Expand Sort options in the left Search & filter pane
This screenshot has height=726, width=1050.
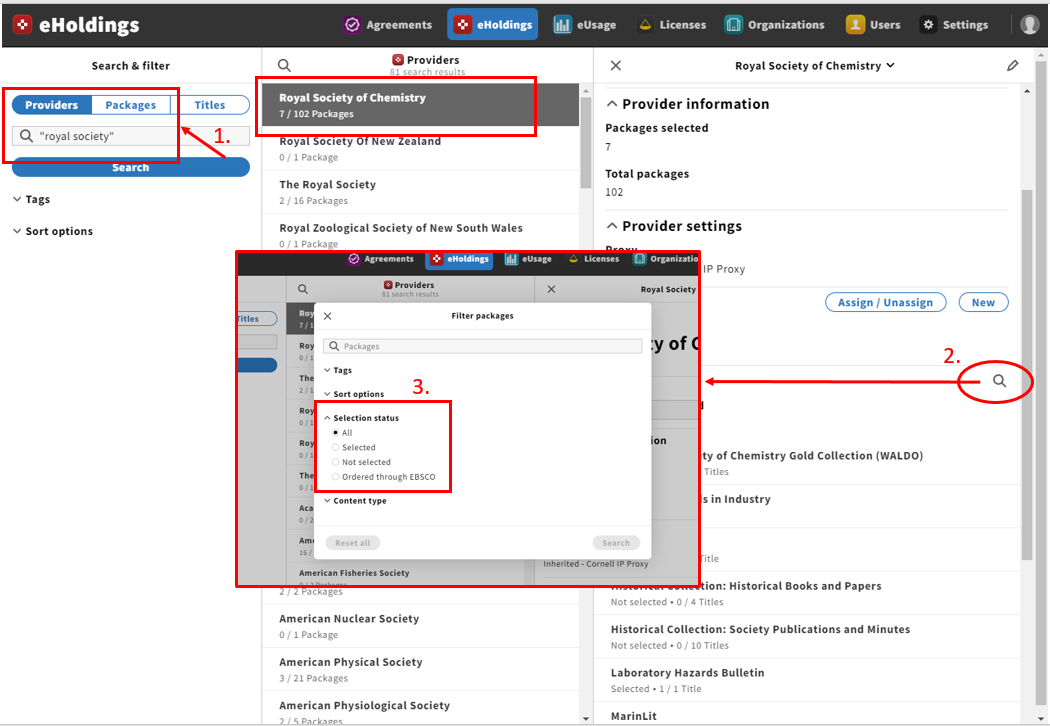point(53,231)
